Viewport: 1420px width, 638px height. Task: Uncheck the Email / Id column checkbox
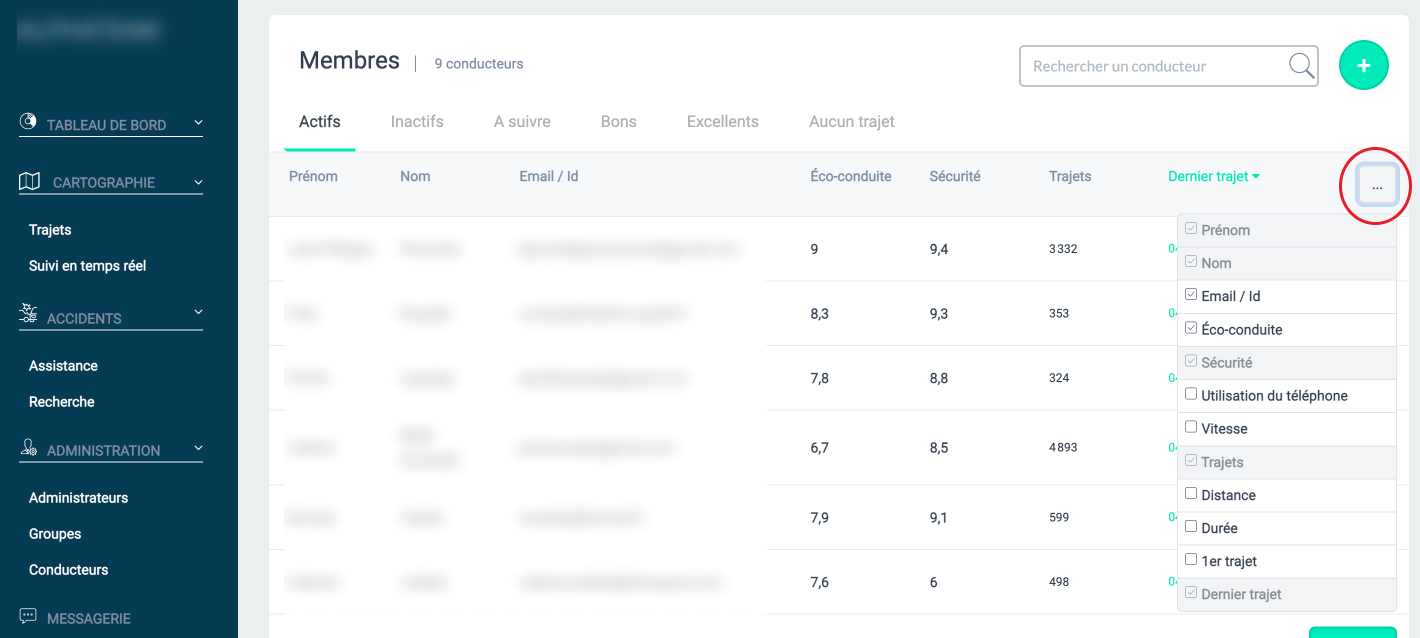(1191, 295)
